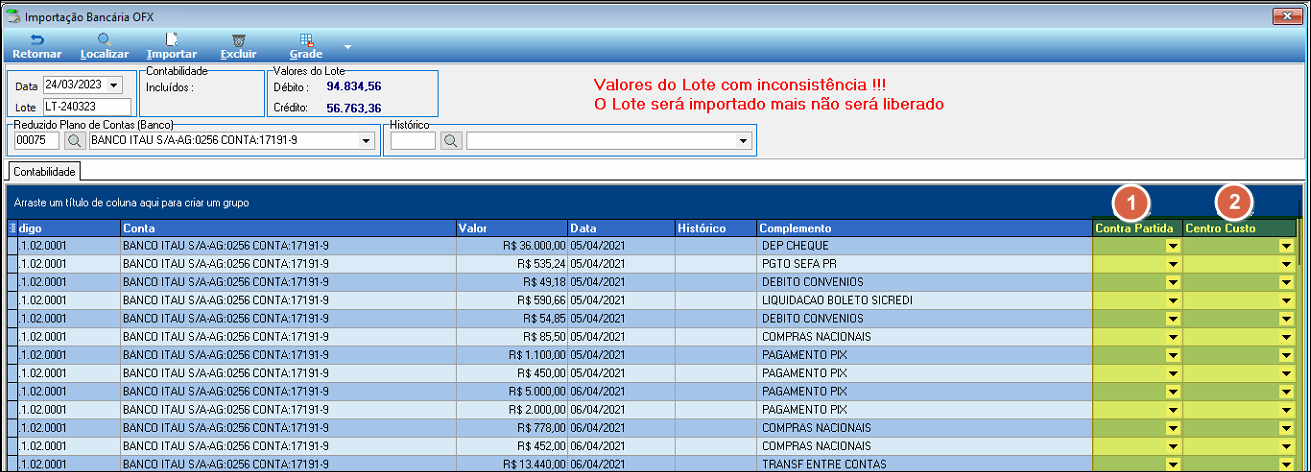Click the Reduzido code field 00075

pyautogui.click(x=36, y=141)
